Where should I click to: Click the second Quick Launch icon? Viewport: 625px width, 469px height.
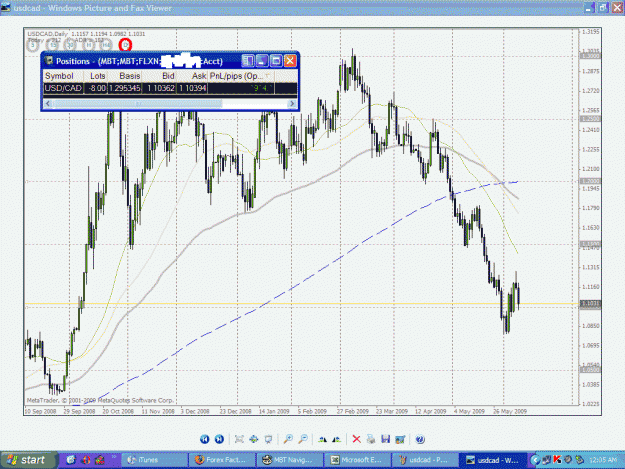[86, 460]
